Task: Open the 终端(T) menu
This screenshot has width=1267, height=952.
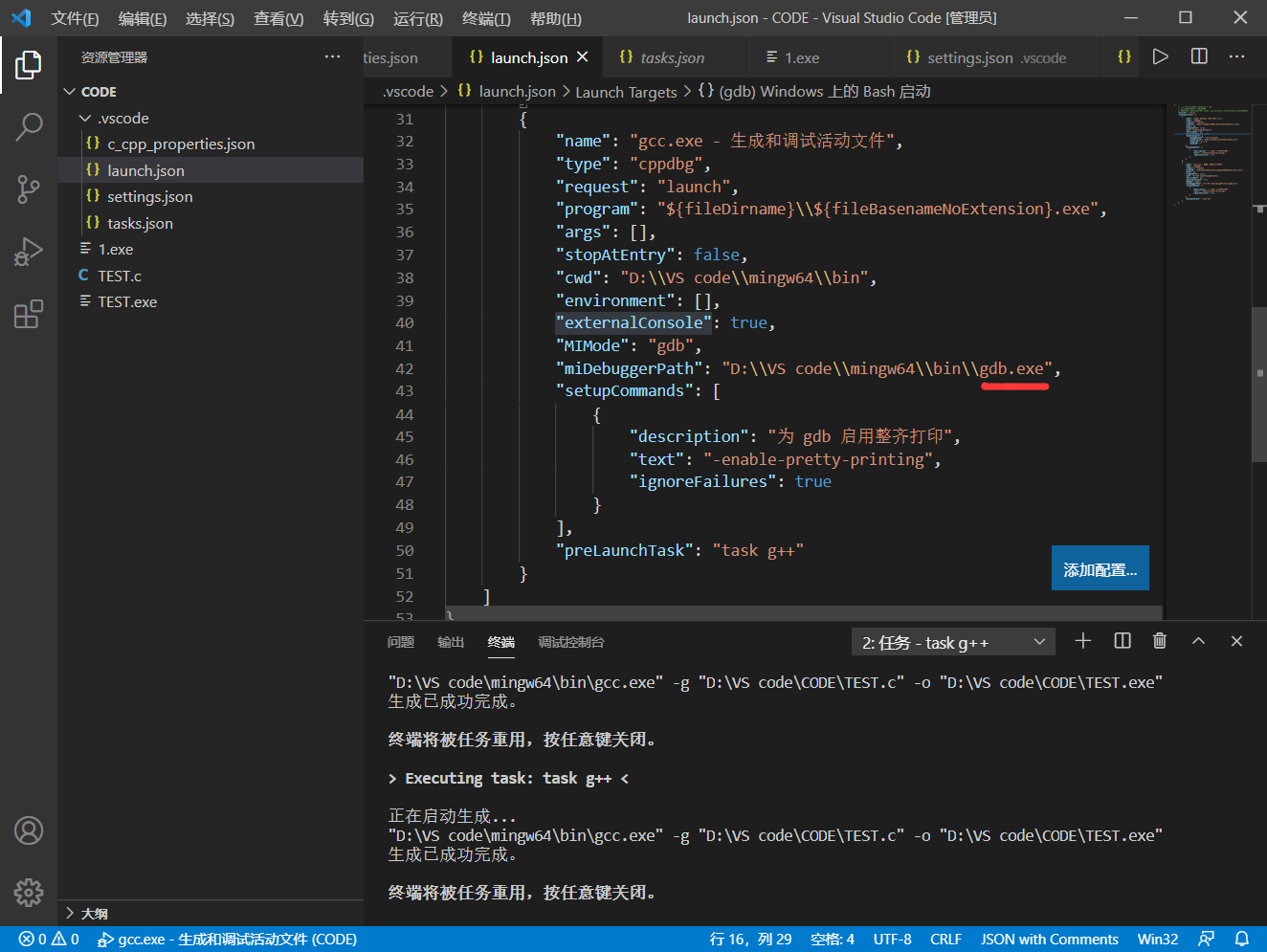Action: point(486,18)
